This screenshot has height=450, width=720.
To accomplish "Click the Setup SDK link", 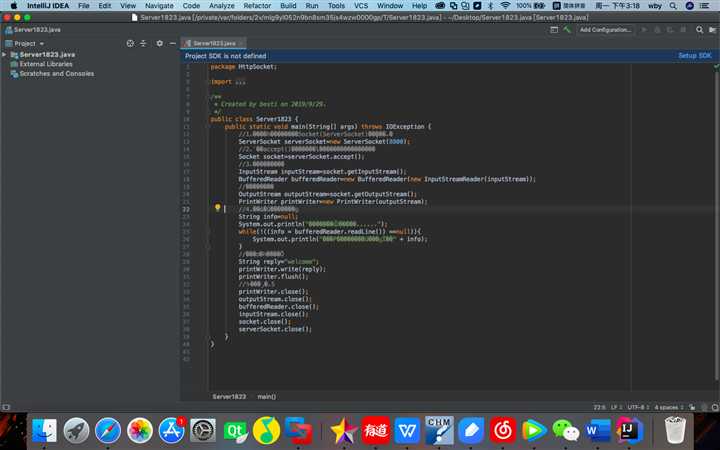I will point(695,56).
